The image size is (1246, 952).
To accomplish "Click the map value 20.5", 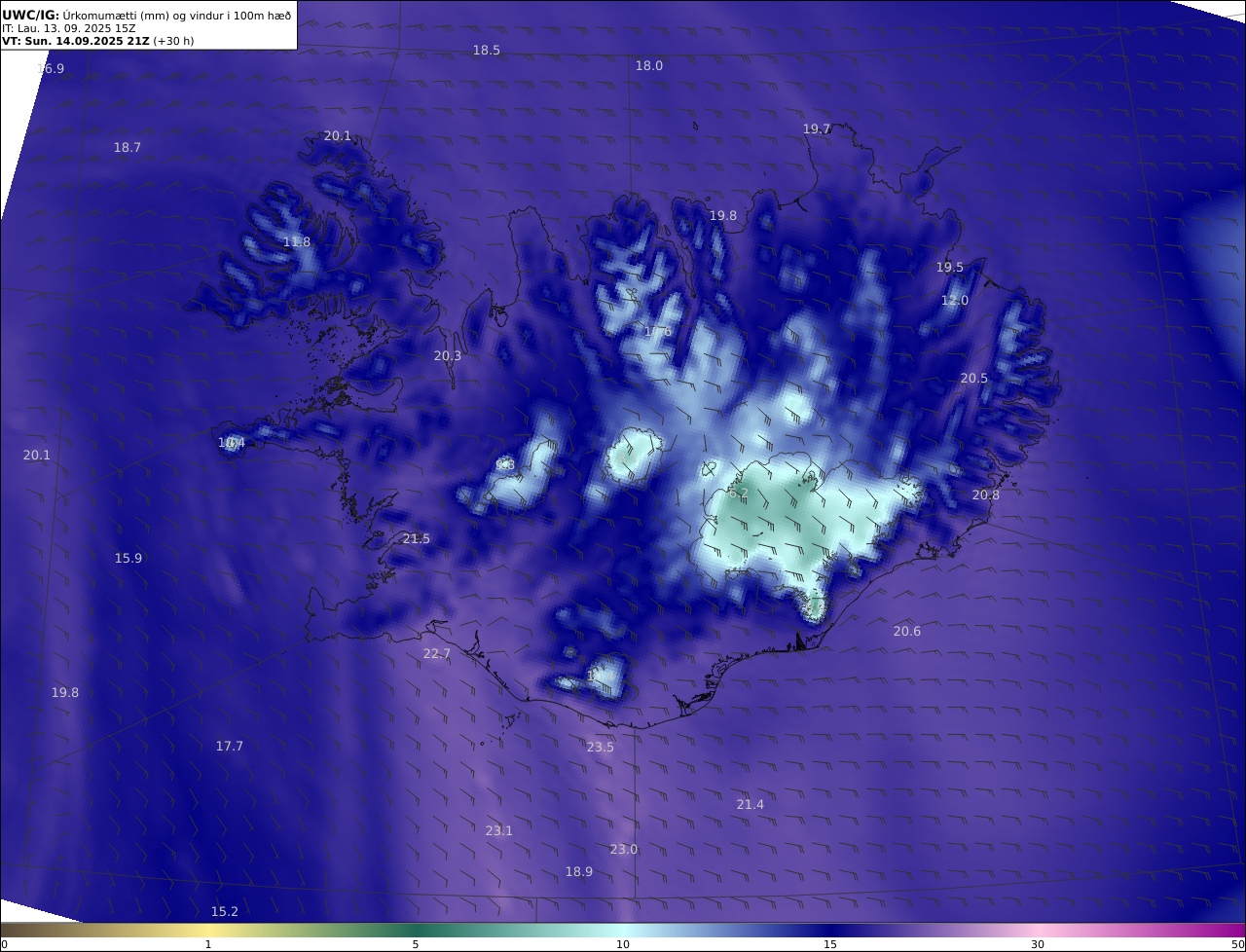I will (x=974, y=379).
